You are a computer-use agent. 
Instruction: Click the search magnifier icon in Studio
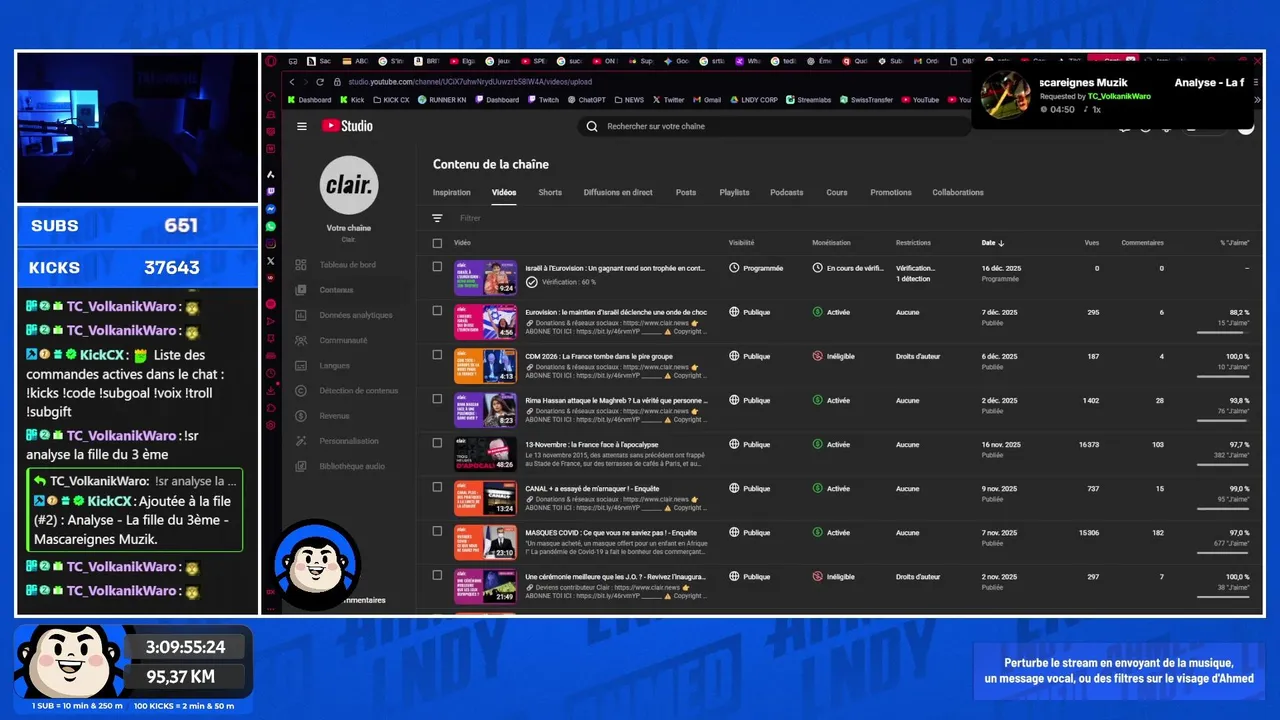click(x=591, y=126)
